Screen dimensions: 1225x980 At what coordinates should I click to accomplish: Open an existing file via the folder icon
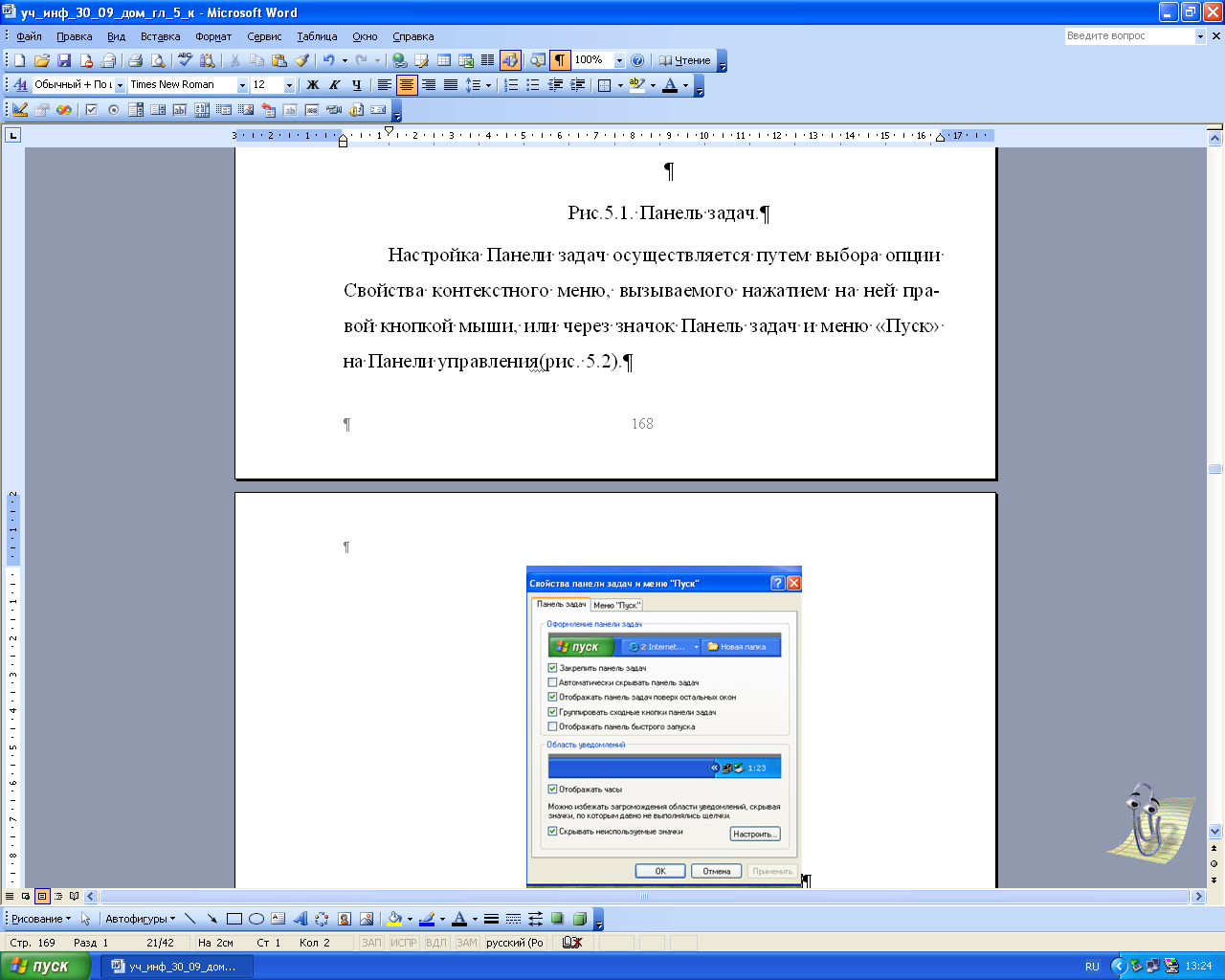(x=41, y=60)
